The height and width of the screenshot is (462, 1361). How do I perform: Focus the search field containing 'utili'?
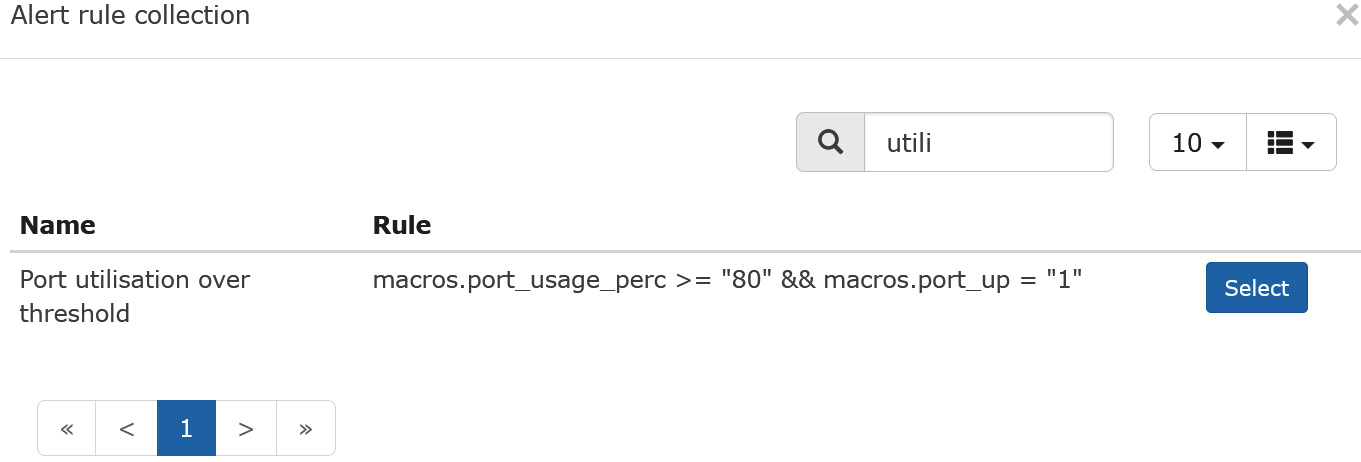(x=988, y=142)
